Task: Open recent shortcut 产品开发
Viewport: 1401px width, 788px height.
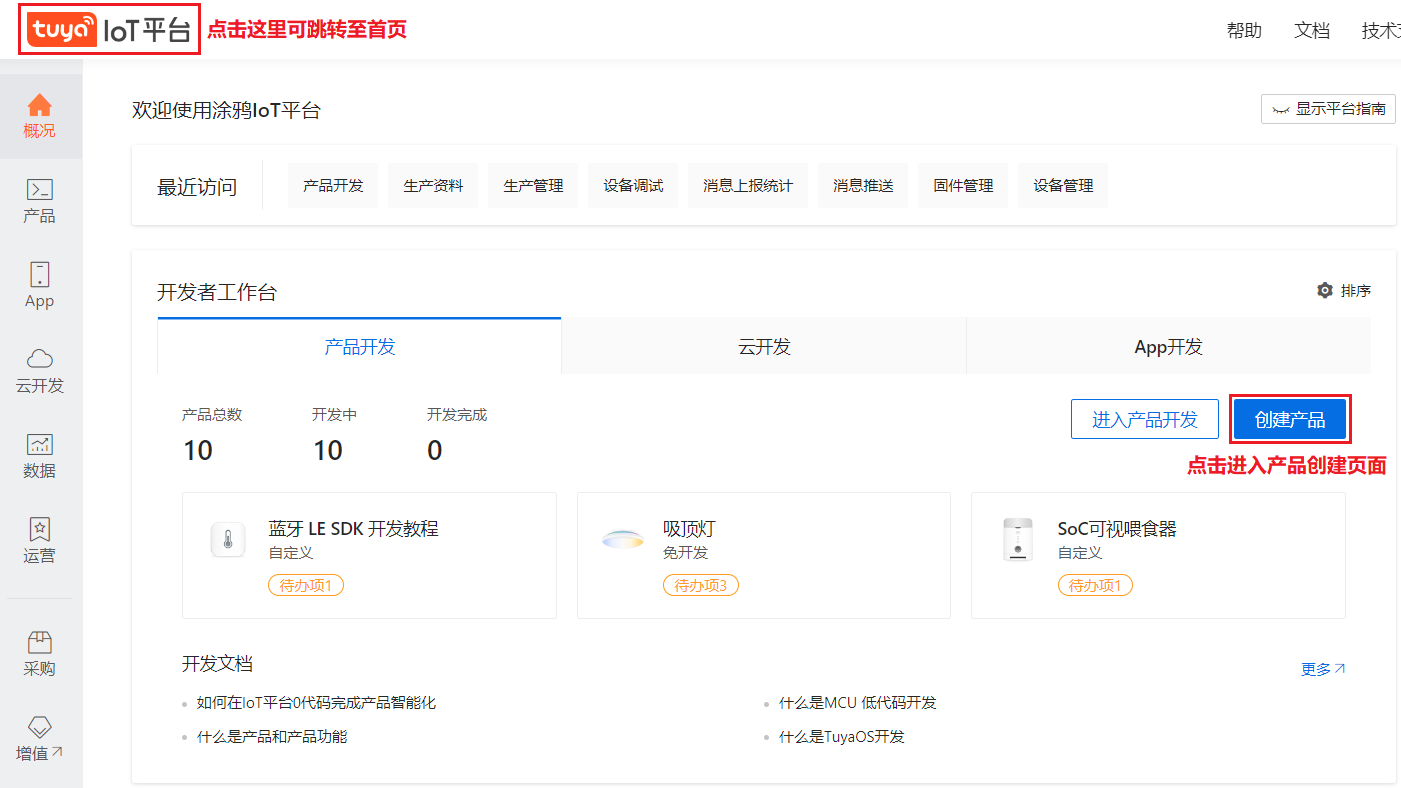Action: pyautogui.click(x=333, y=186)
